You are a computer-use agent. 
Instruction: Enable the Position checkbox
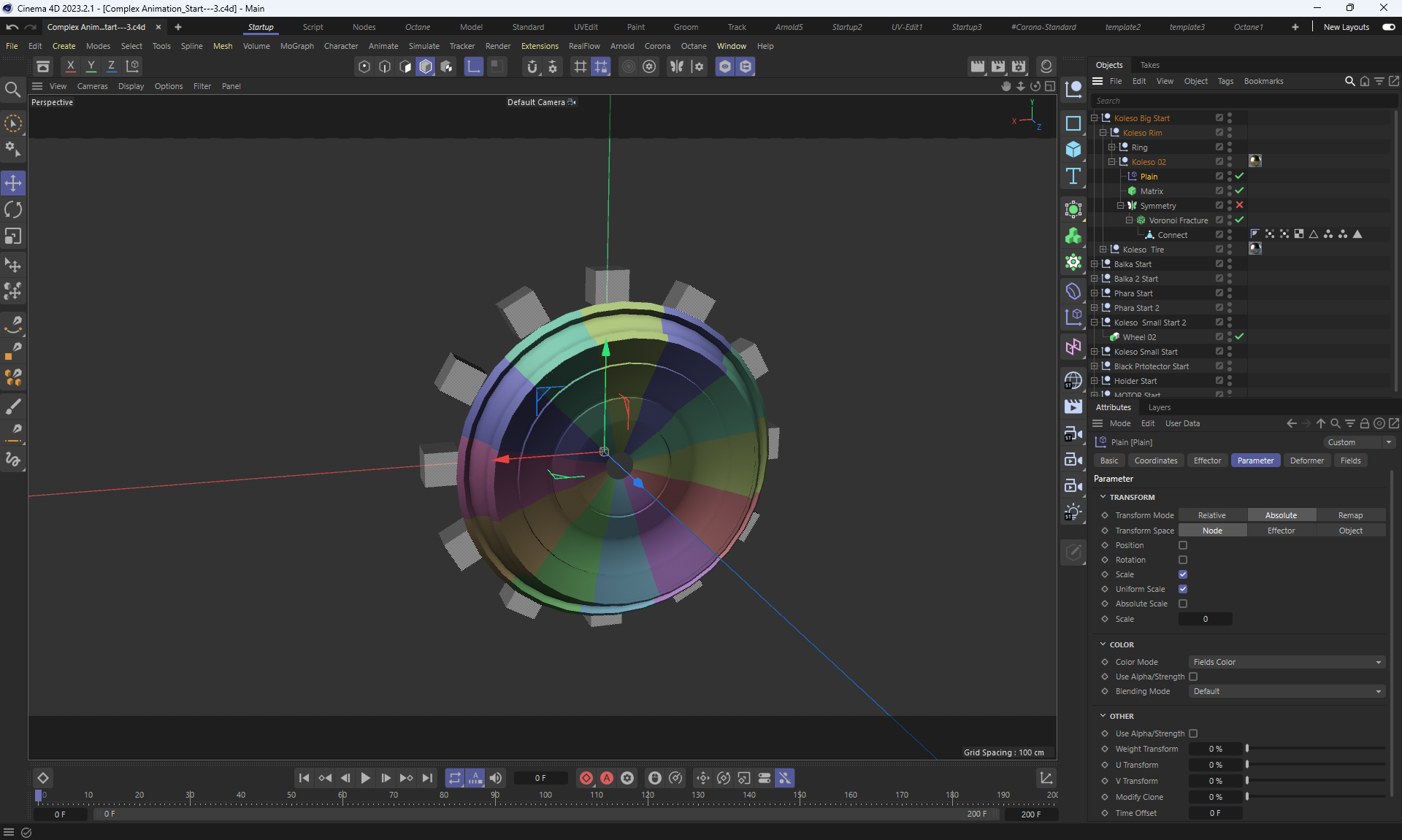tap(1183, 545)
